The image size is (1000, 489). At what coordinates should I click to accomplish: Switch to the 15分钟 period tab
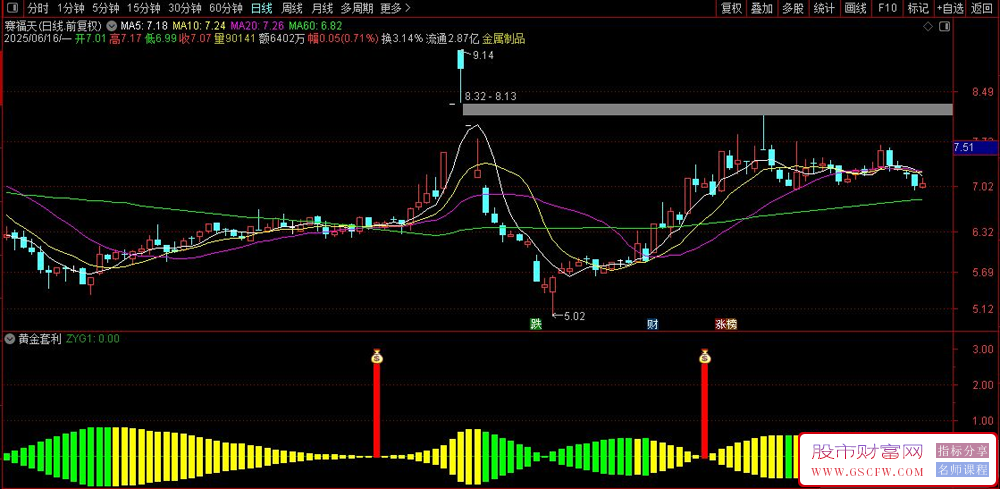pos(144,8)
